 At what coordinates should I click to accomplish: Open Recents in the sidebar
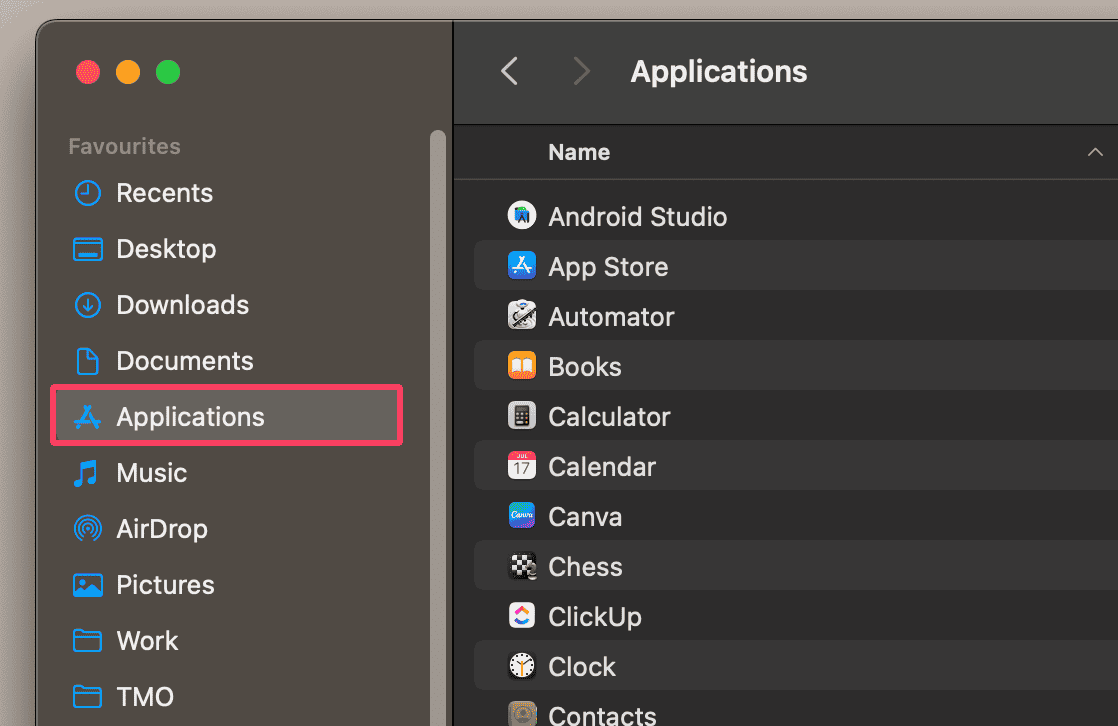click(164, 193)
